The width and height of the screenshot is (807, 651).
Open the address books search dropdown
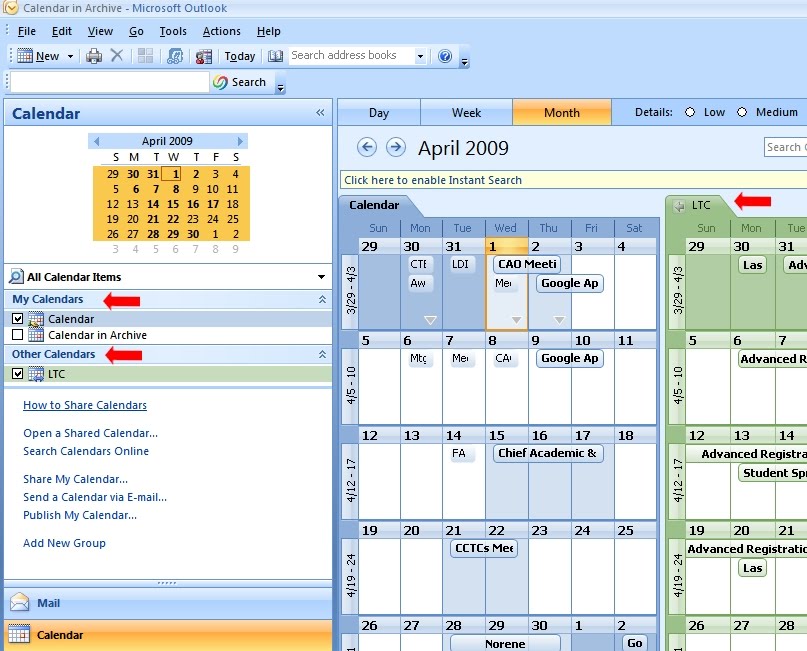tap(420, 56)
